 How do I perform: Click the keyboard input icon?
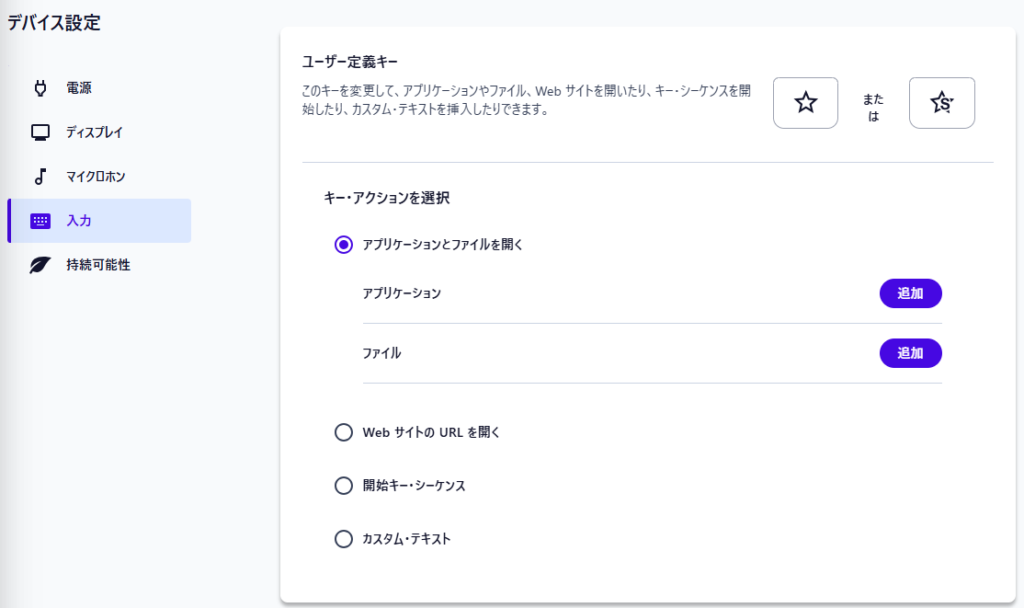tap(41, 221)
